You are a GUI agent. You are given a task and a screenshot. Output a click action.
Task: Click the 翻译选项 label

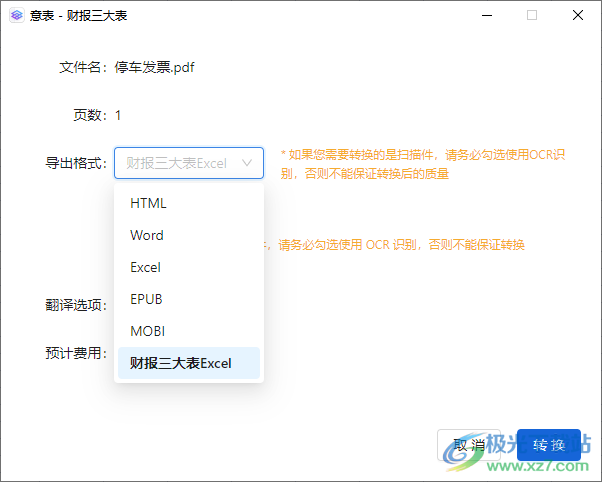click(x=76, y=305)
